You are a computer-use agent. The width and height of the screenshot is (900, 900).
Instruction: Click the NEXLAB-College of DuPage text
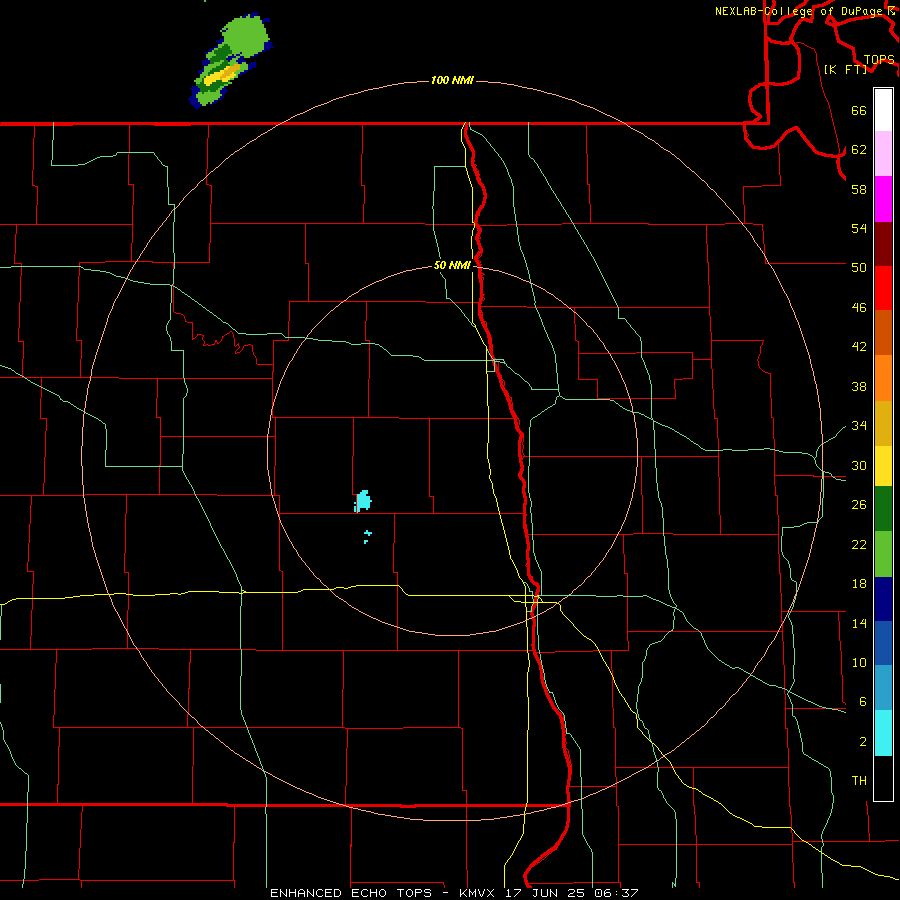pos(798,11)
